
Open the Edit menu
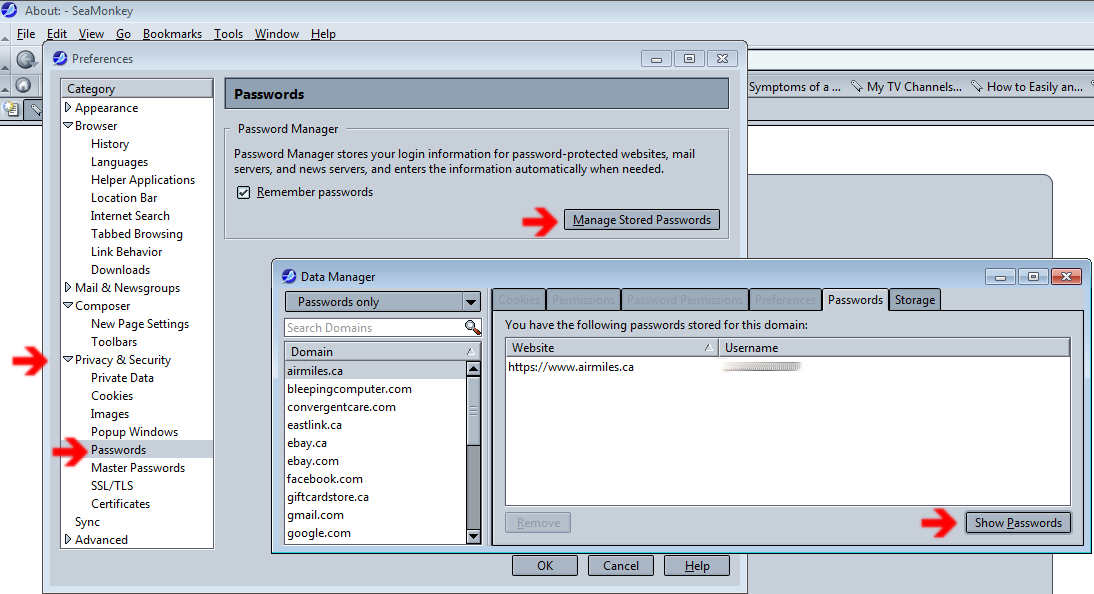(57, 34)
